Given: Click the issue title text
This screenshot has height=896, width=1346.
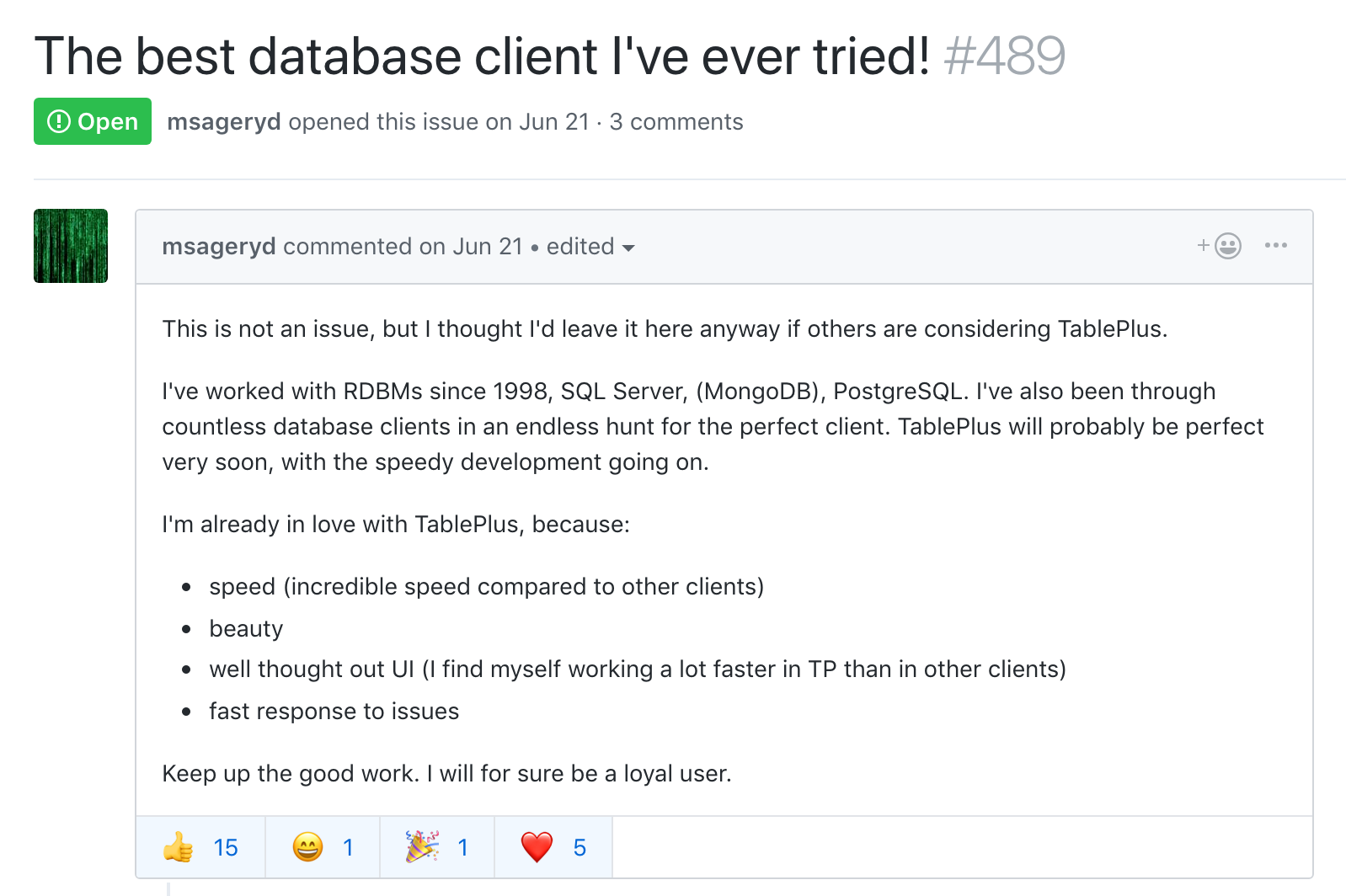Looking at the screenshot, I should pyautogui.click(x=482, y=56).
